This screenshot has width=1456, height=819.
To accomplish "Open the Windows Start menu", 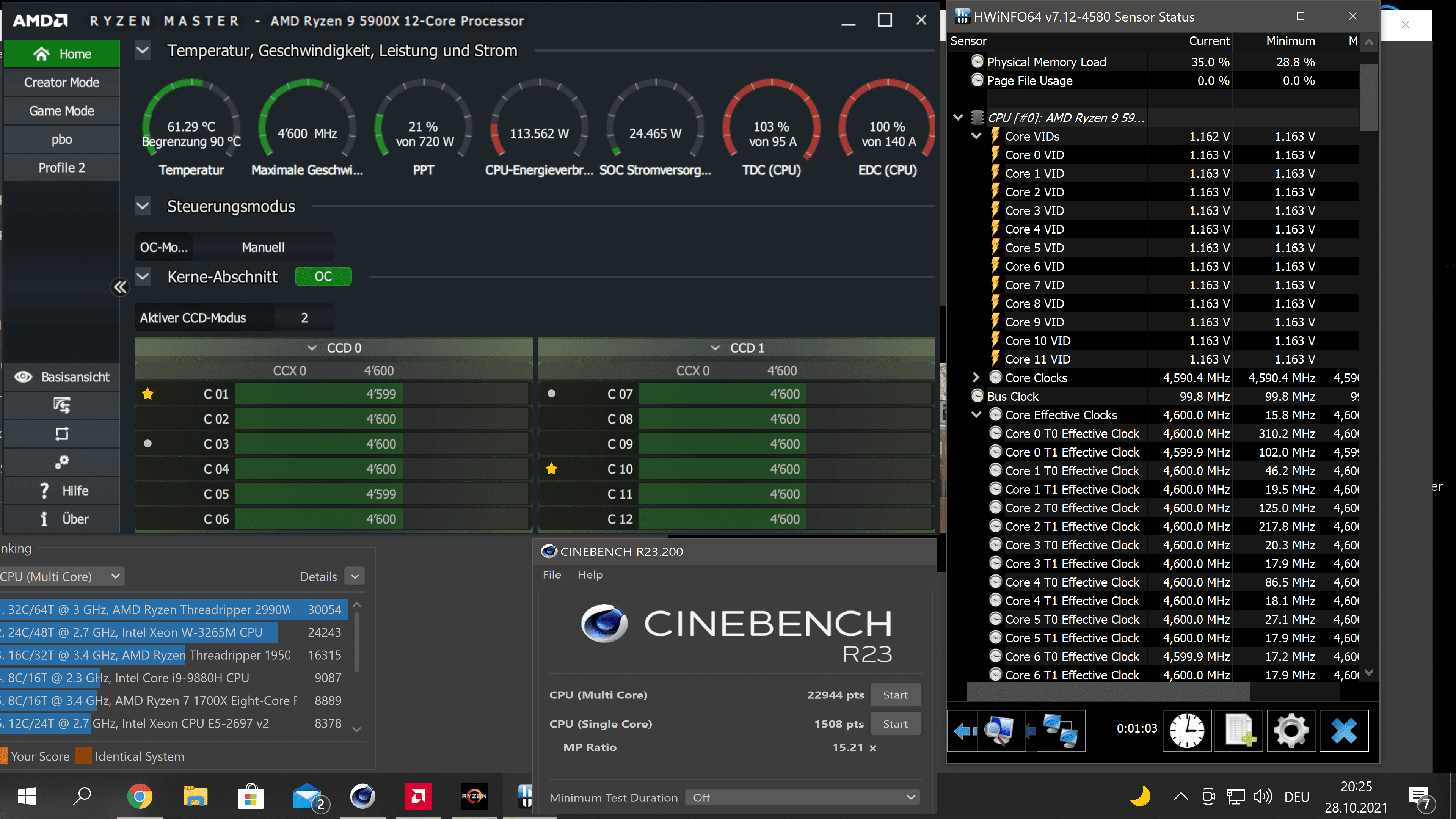I will pos(27,796).
